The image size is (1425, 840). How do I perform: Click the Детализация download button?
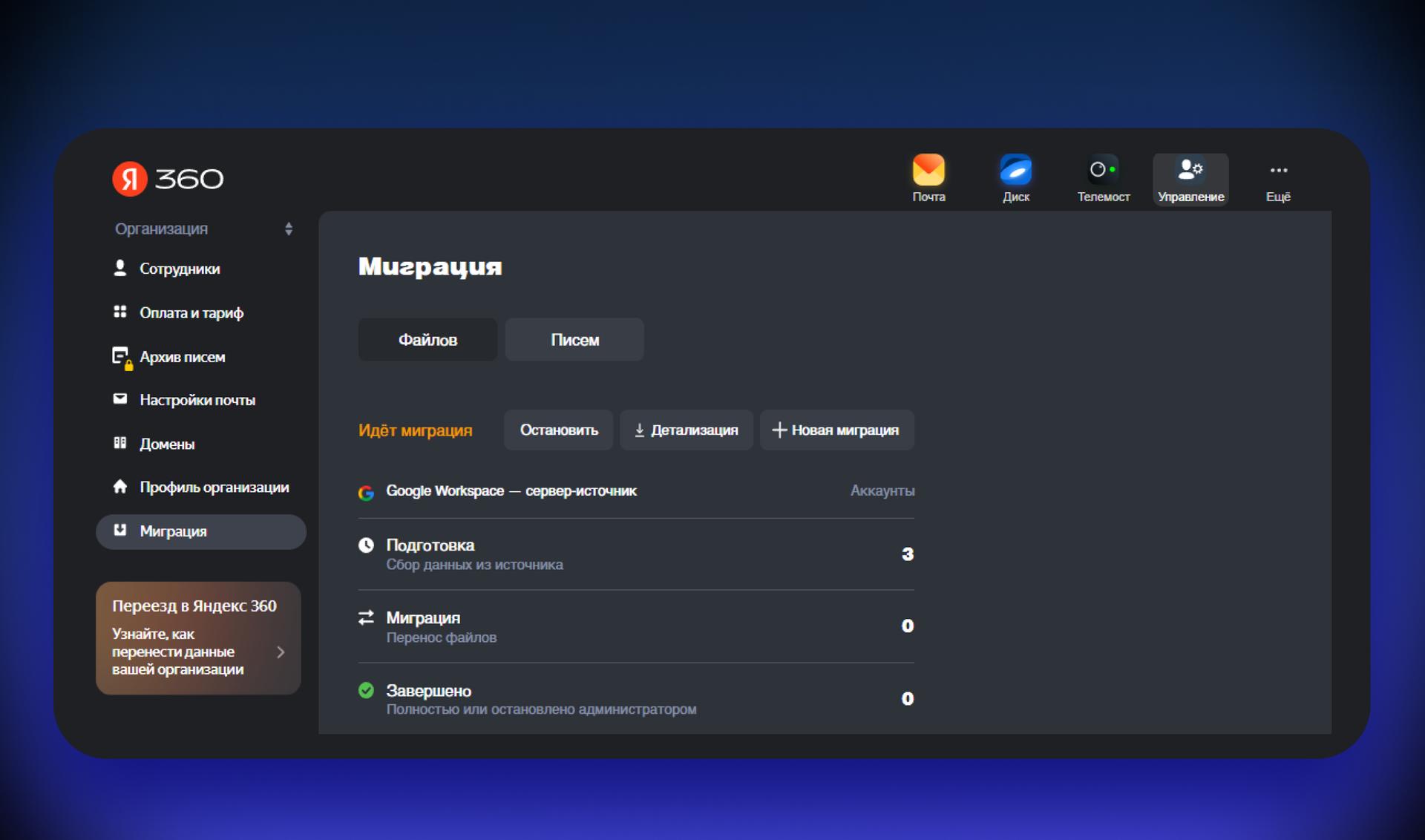coord(687,430)
